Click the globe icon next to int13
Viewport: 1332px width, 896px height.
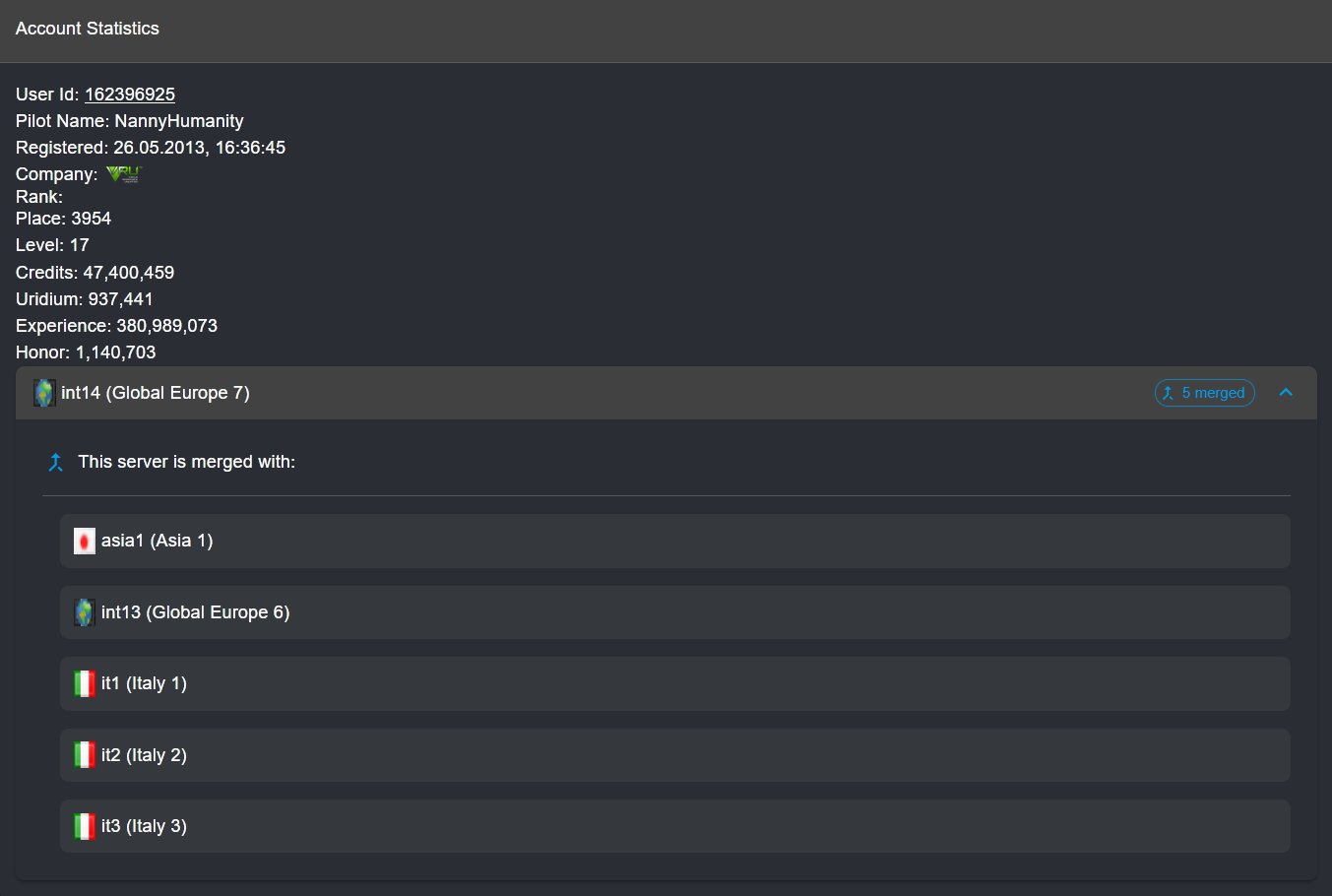point(85,612)
